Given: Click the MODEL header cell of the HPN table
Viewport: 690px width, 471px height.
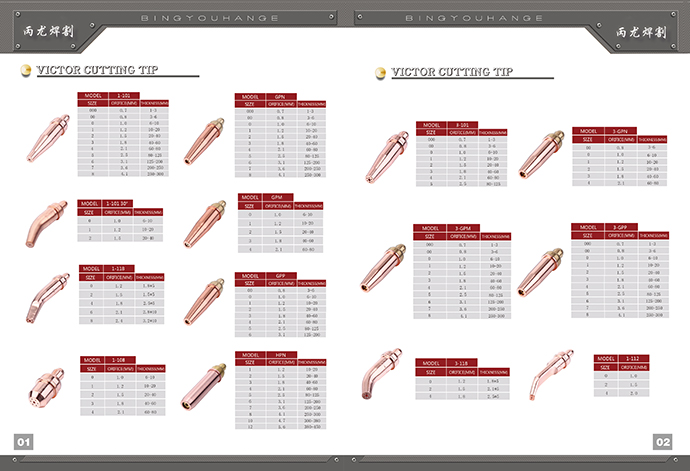Looking at the screenshot, I should [251, 354].
